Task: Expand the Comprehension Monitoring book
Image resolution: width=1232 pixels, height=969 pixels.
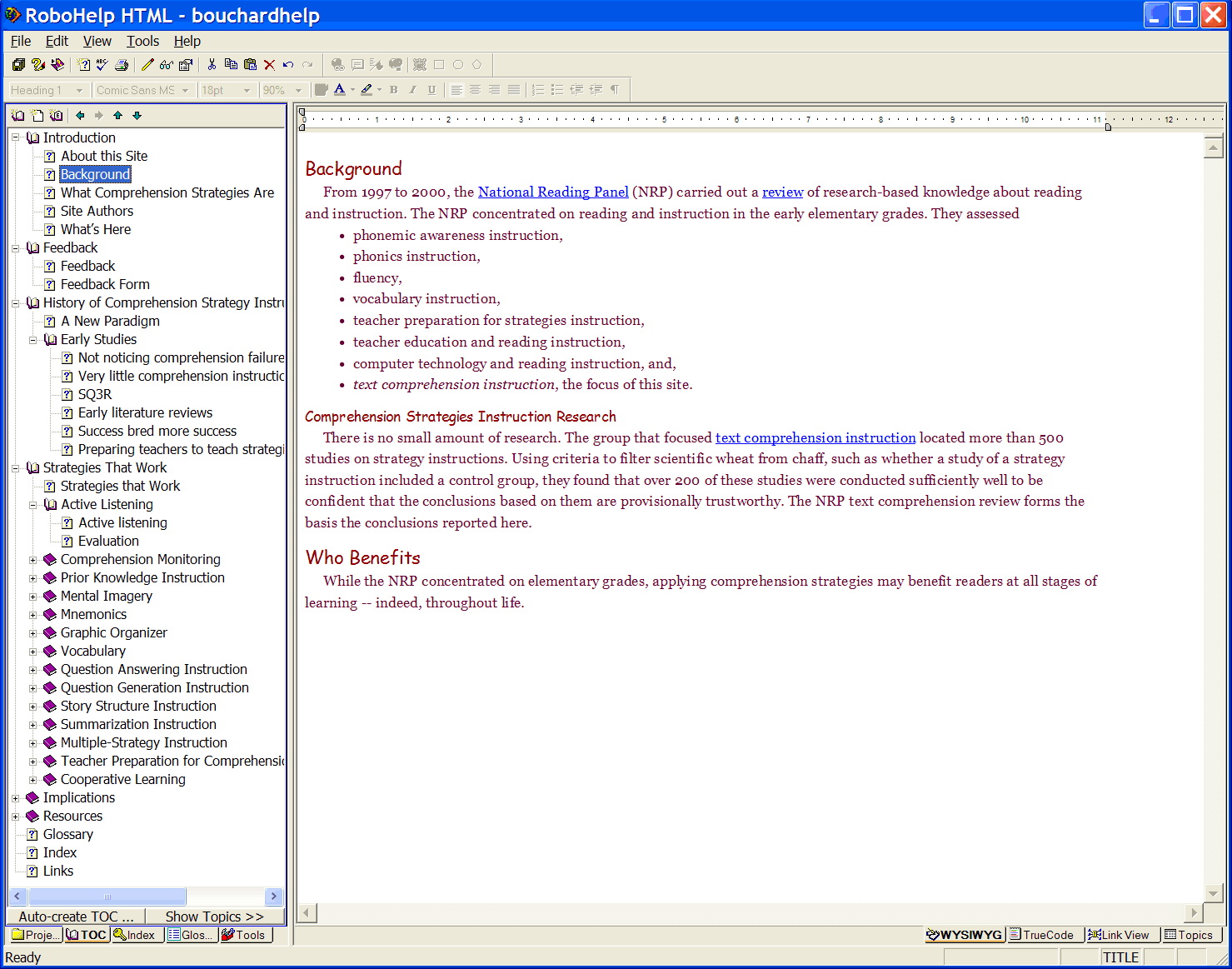Action: pyautogui.click(x=33, y=559)
